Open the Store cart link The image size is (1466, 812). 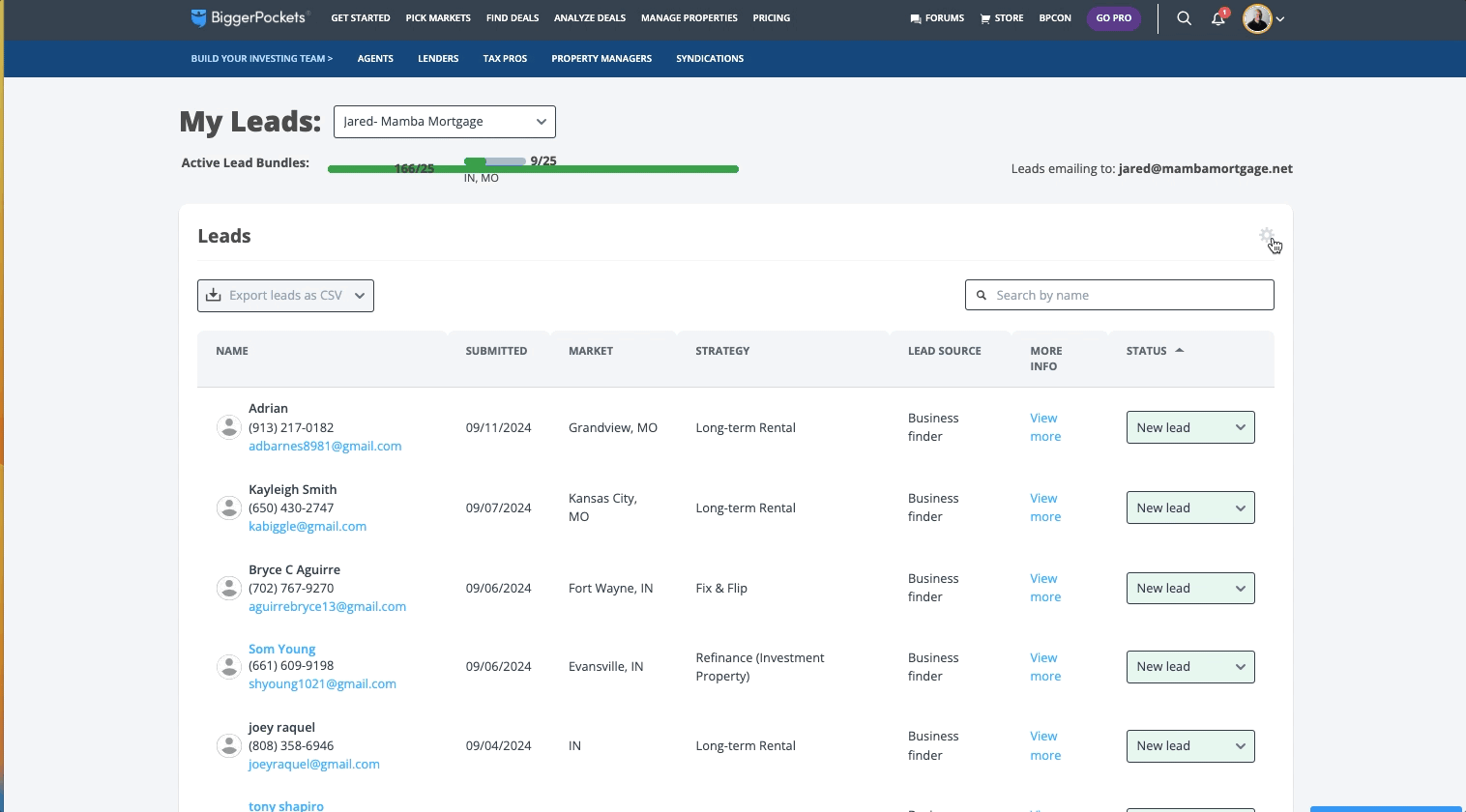coord(1002,18)
